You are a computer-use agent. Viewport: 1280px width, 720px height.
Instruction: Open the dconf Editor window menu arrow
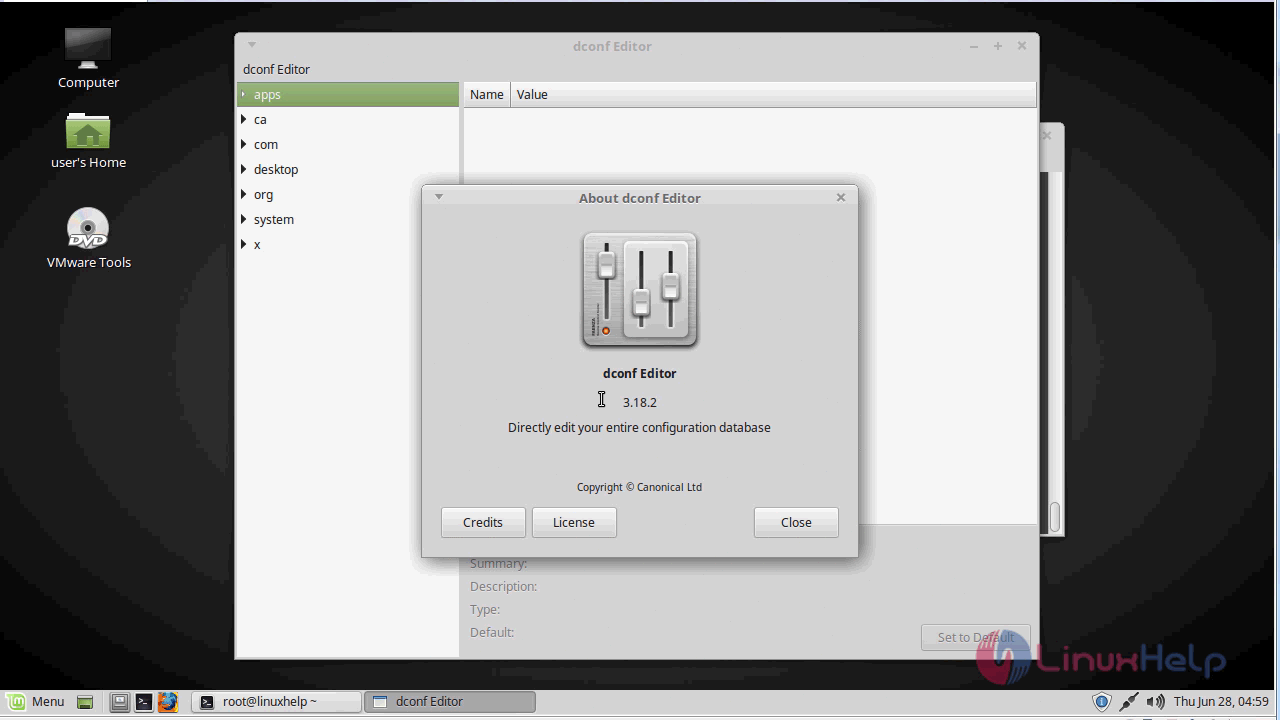[x=252, y=45]
